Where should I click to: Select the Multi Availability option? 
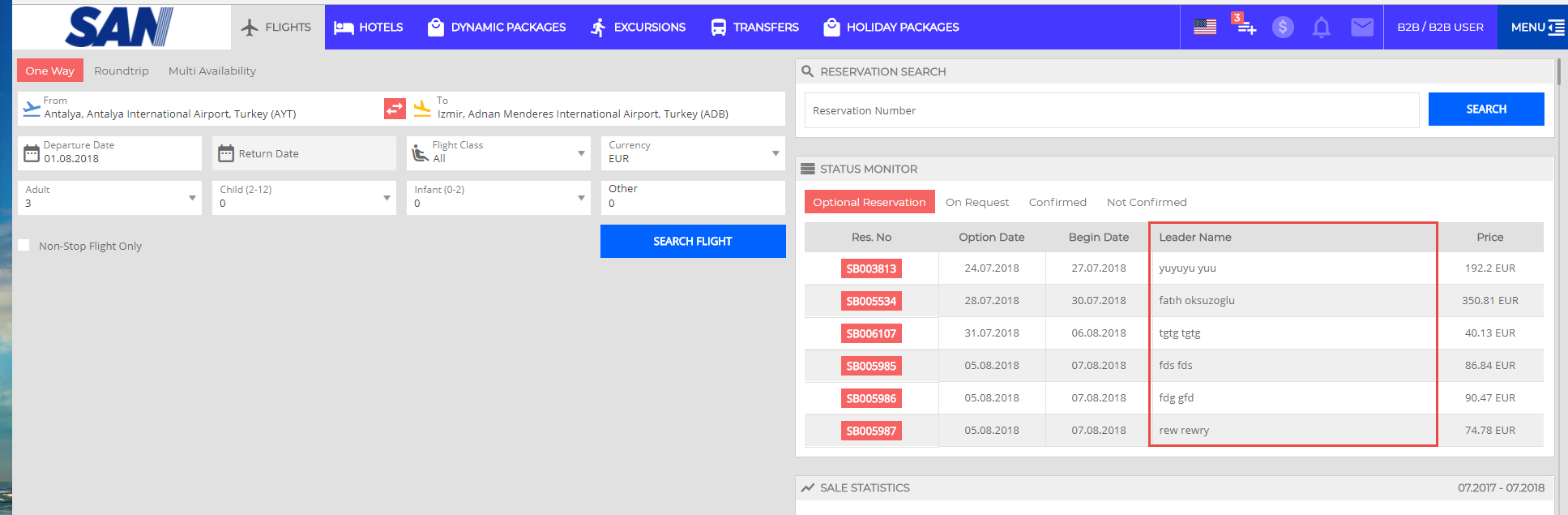click(x=212, y=71)
